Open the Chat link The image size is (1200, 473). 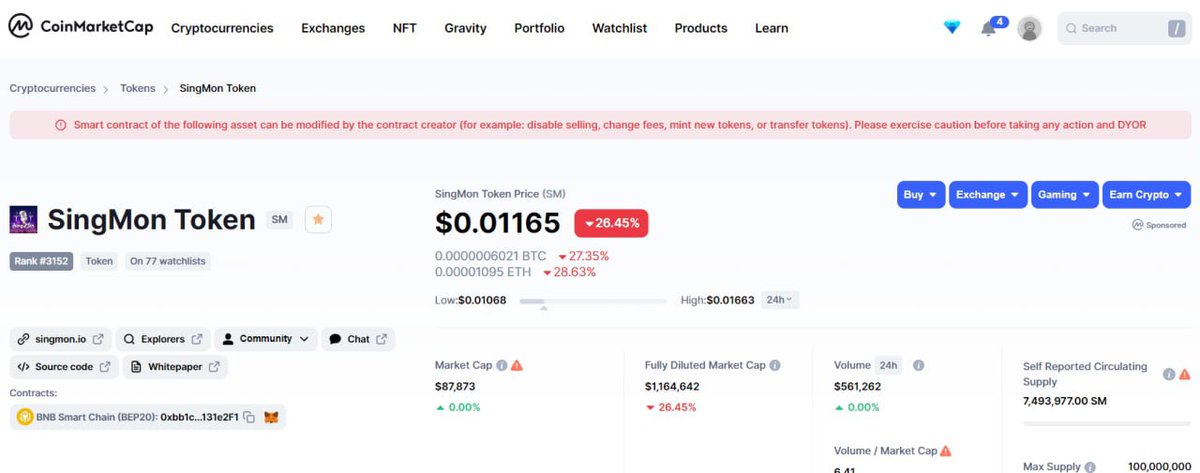358,339
